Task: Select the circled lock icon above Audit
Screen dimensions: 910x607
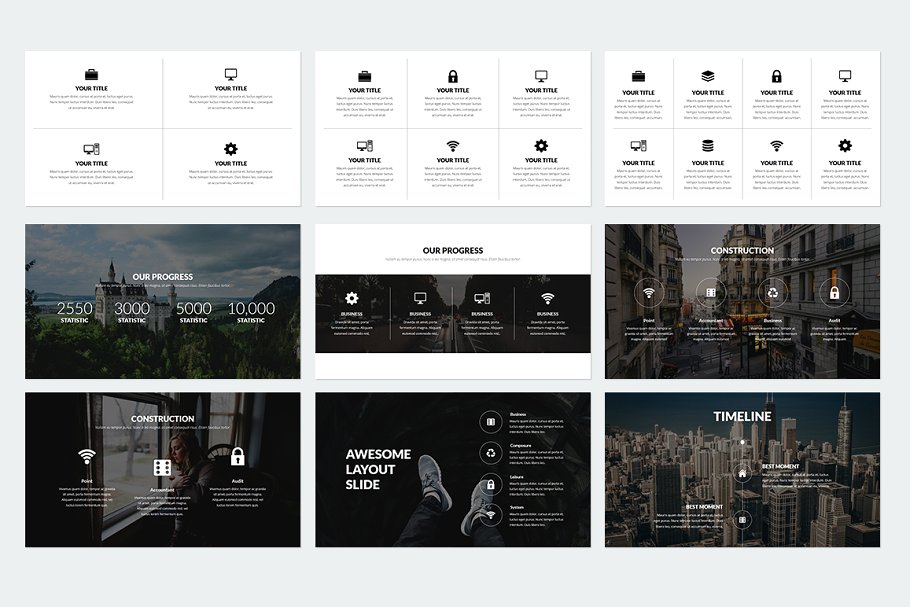Action: tap(834, 293)
